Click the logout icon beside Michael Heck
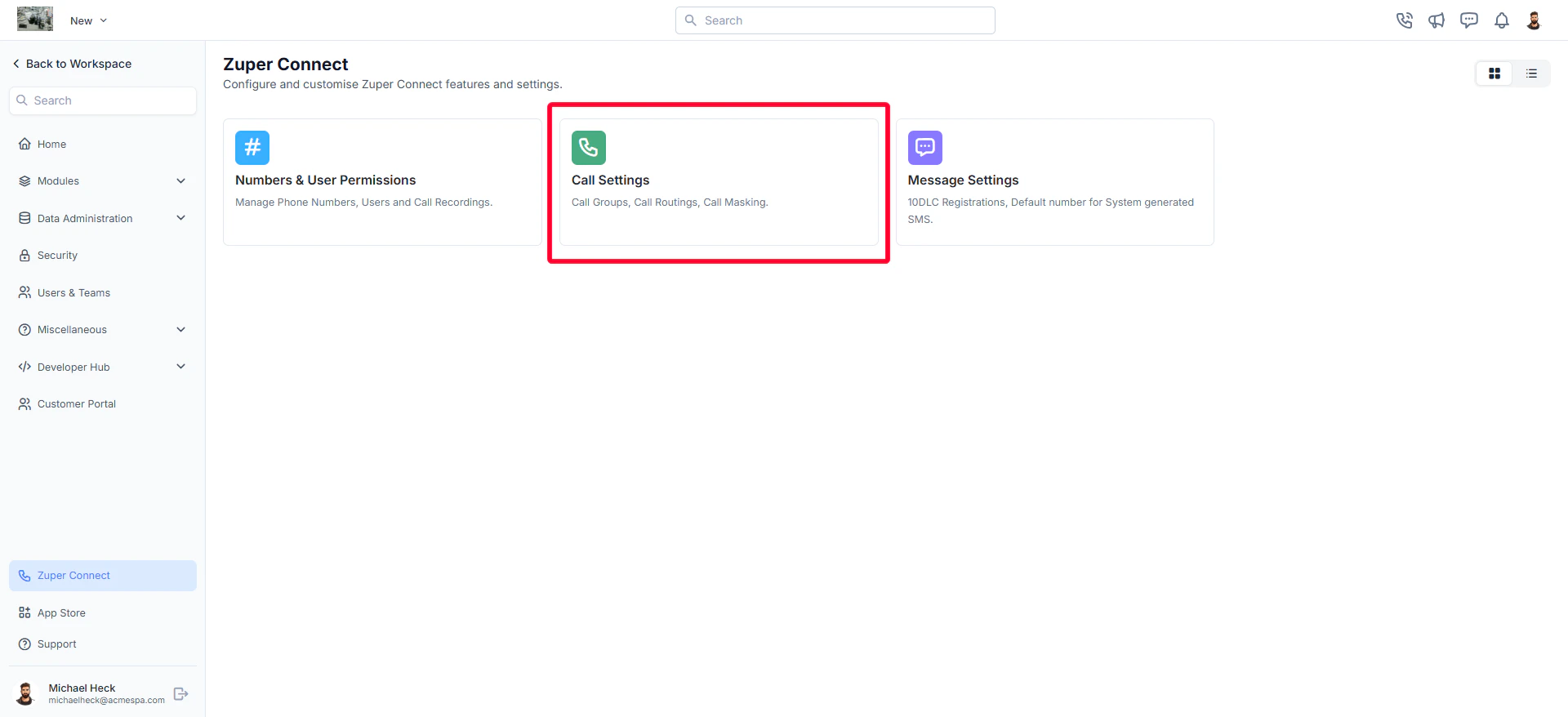Screen dimensions: 1568x717 click(181, 694)
